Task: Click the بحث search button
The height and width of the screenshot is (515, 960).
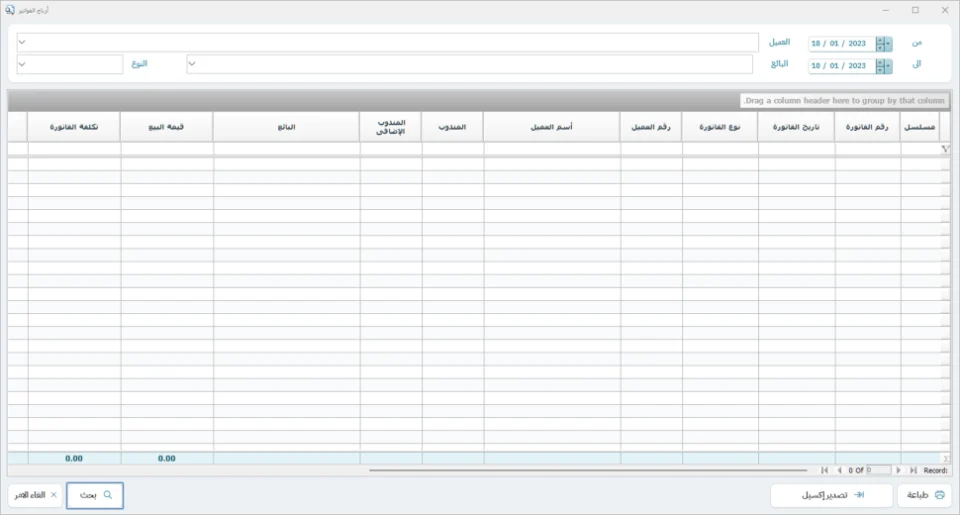Action: (95, 495)
